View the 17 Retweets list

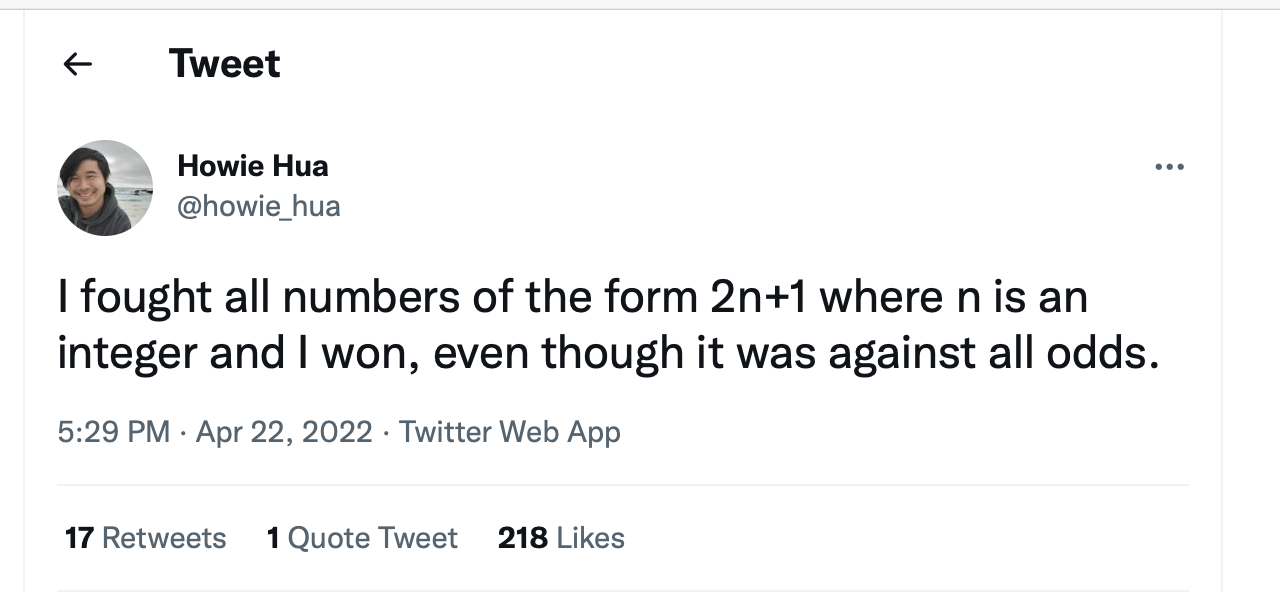click(145, 538)
